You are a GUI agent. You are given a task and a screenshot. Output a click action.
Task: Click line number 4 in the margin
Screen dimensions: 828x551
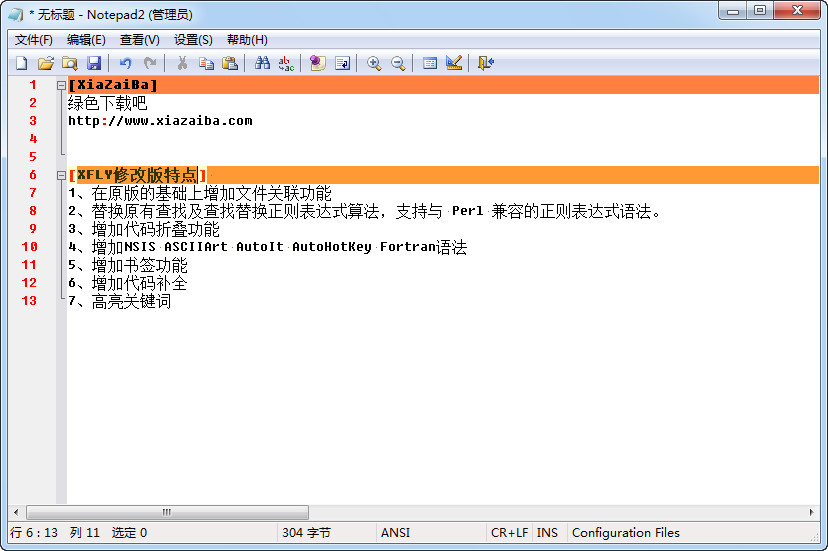(33, 139)
